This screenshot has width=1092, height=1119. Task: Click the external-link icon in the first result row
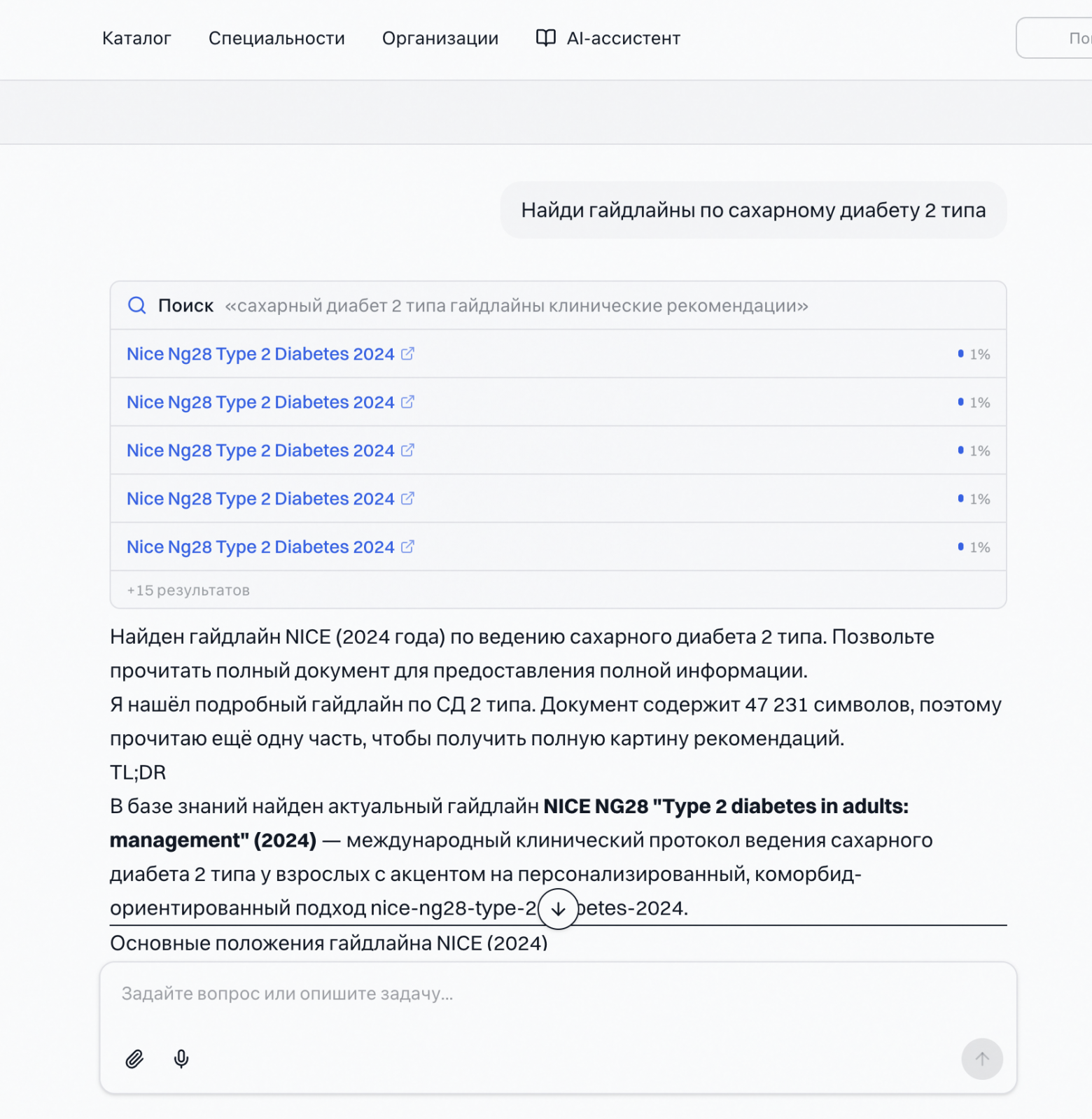pos(407,353)
